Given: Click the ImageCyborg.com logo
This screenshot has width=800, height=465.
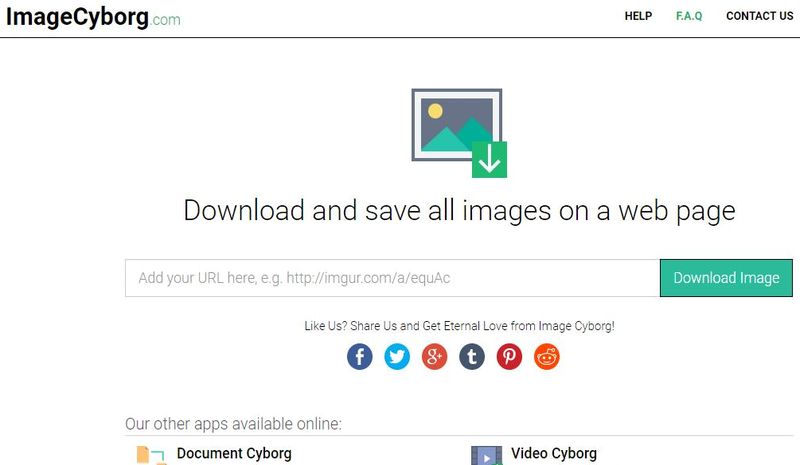Looking at the screenshot, I should pos(93,18).
